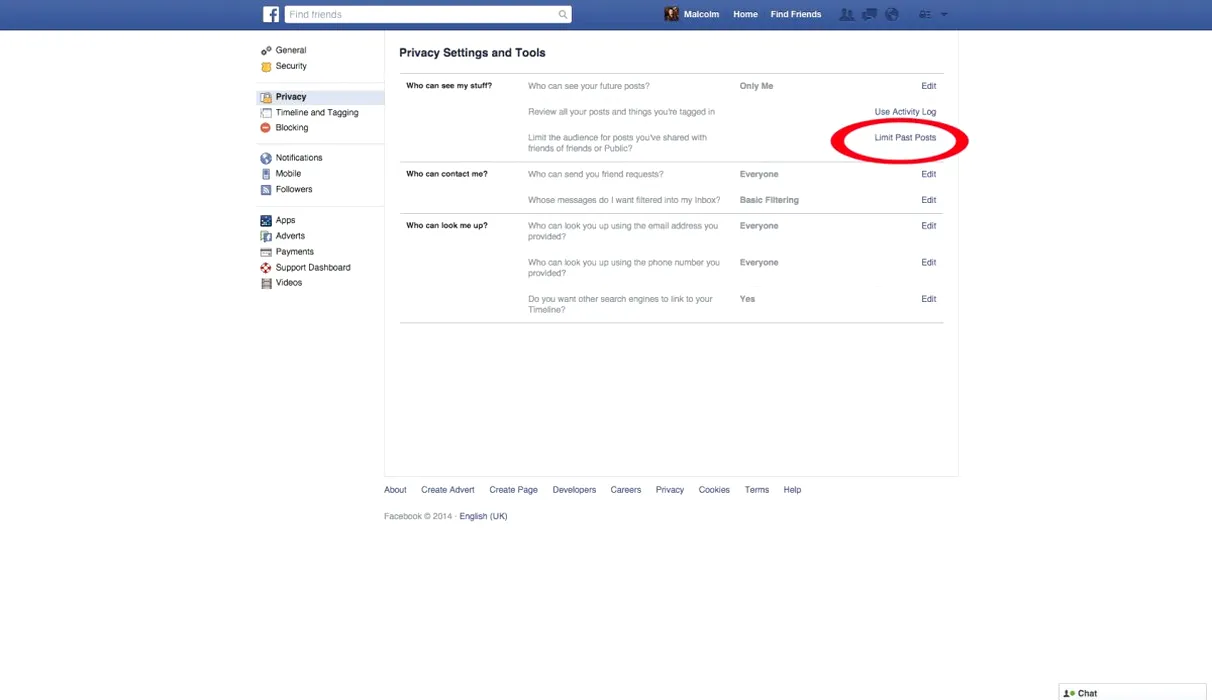
Task: Edit who can see your future posts
Action: (928, 86)
